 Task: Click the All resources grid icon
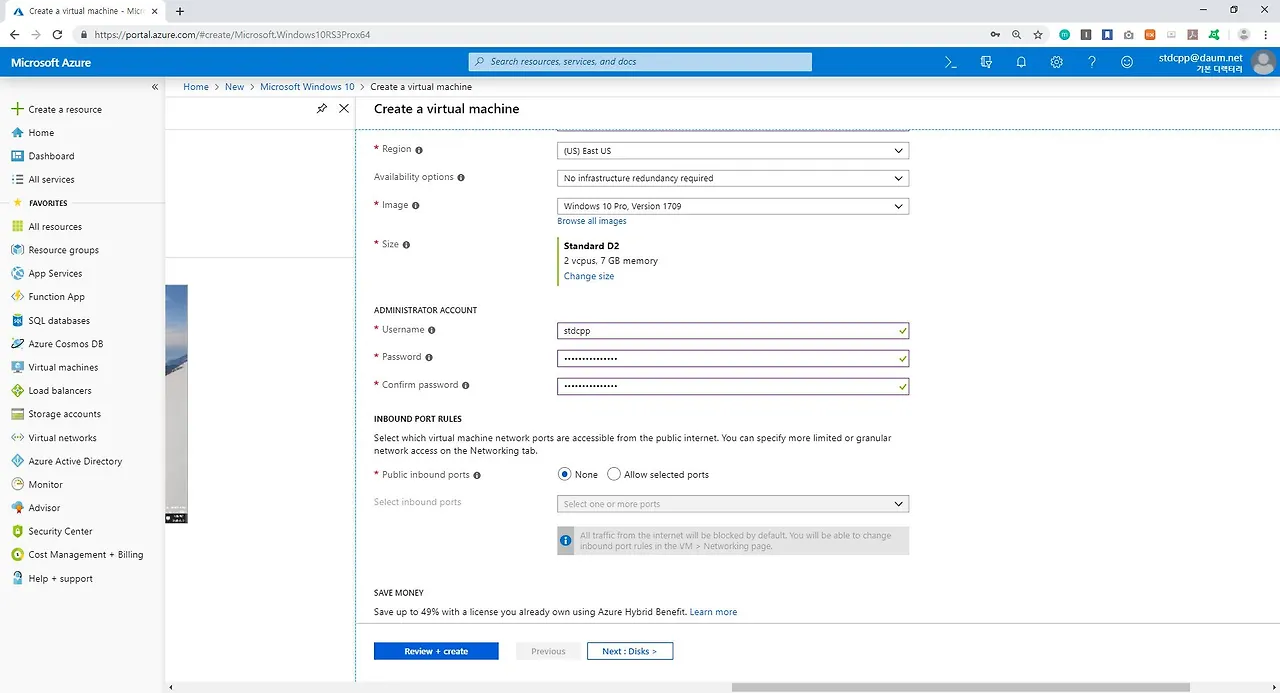coord(17,226)
